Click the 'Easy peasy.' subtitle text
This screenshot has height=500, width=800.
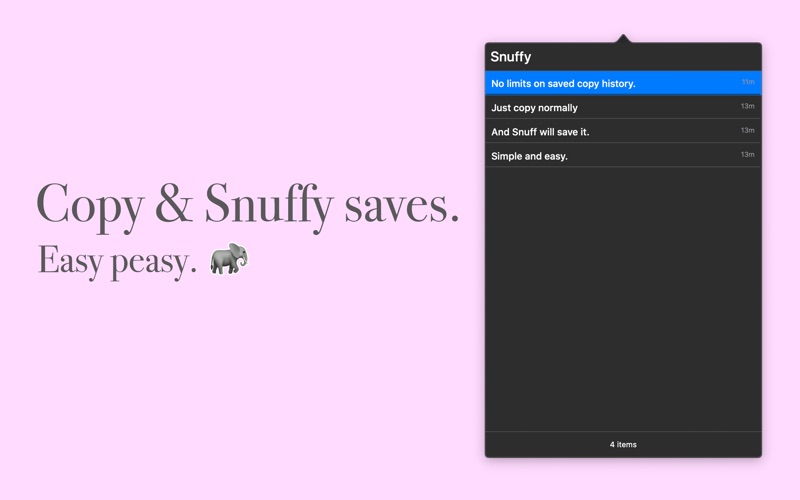pyautogui.click(x=117, y=261)
